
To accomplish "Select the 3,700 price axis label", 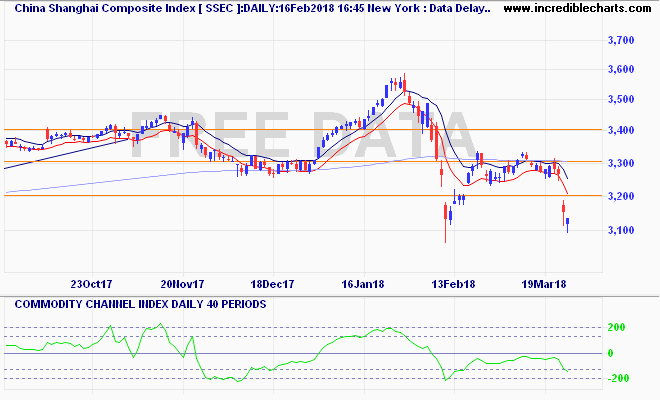I will (x=622, y=41).
